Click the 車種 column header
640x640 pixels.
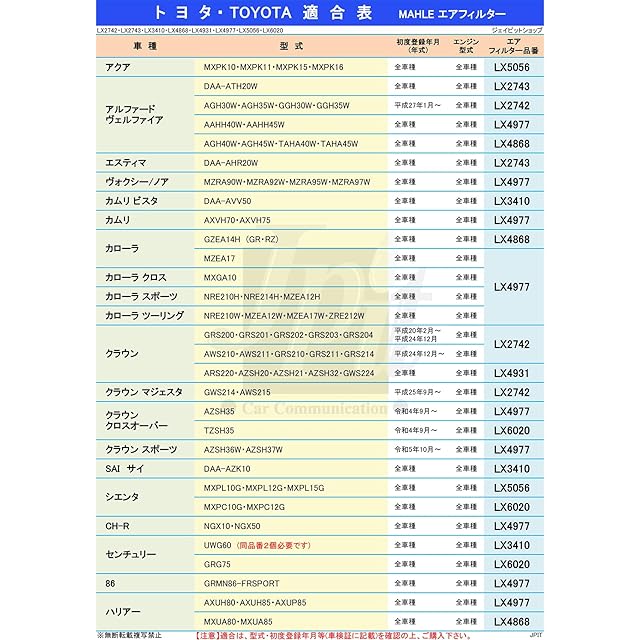pos(145,46)
